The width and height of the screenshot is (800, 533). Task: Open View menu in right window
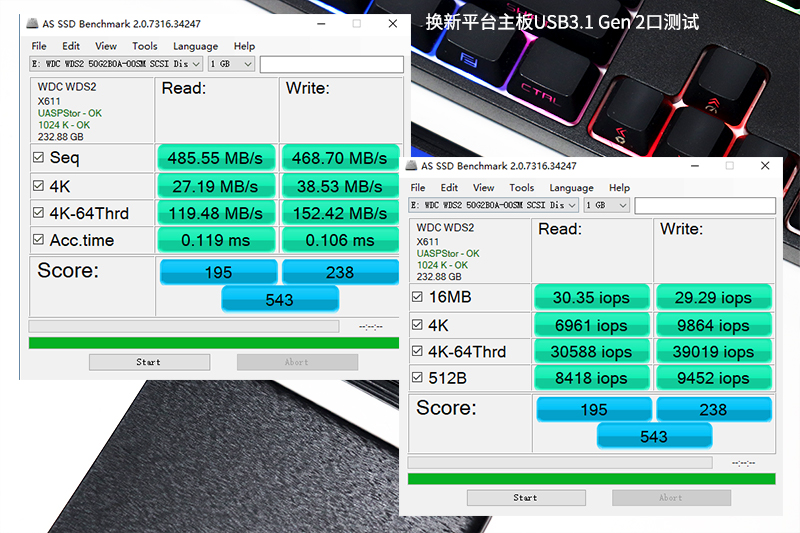483,188
